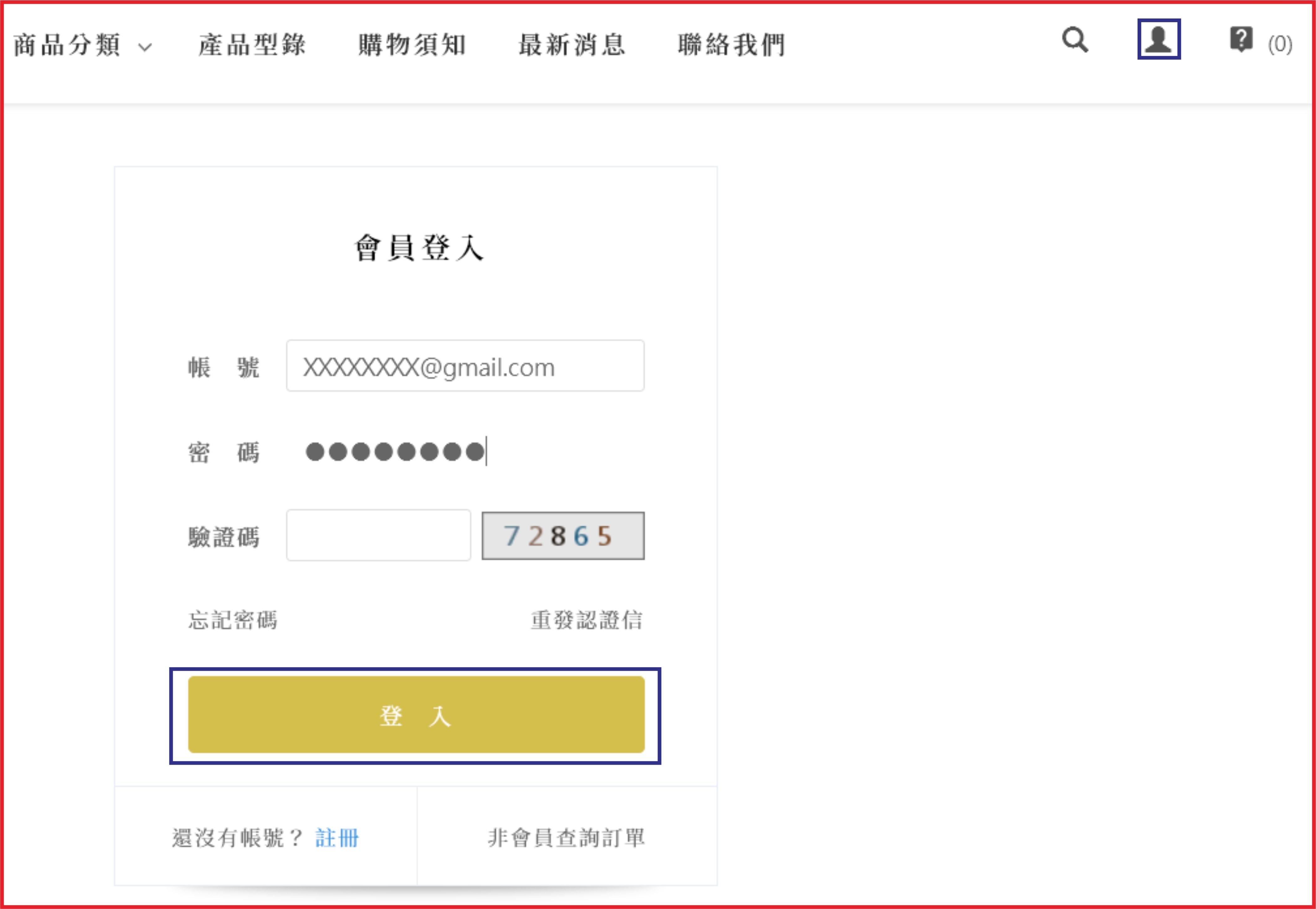Screen dimensions: 1316x909
Task: Open the 商品分類 menu
Action: pos(67,44)
